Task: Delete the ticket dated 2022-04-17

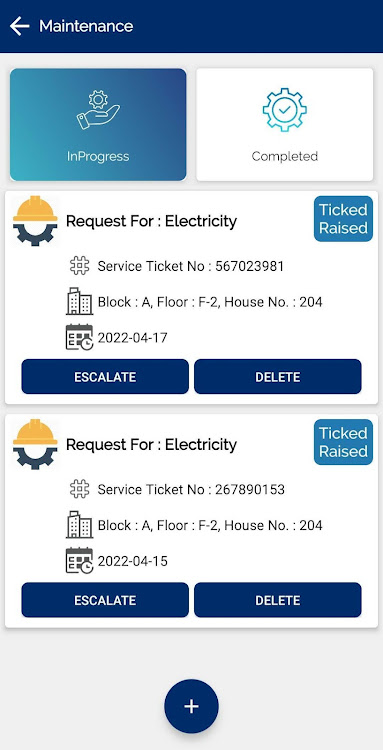Action: point(278,376)
